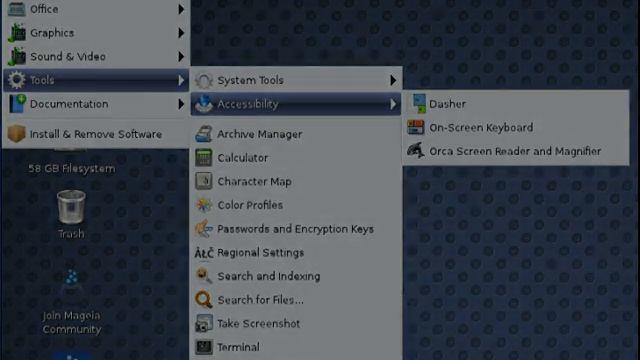Image resolution: width=640 pixels, height=360 pixels.
Task: Open the System Tools submenu entry
Action: coord(296,80)
